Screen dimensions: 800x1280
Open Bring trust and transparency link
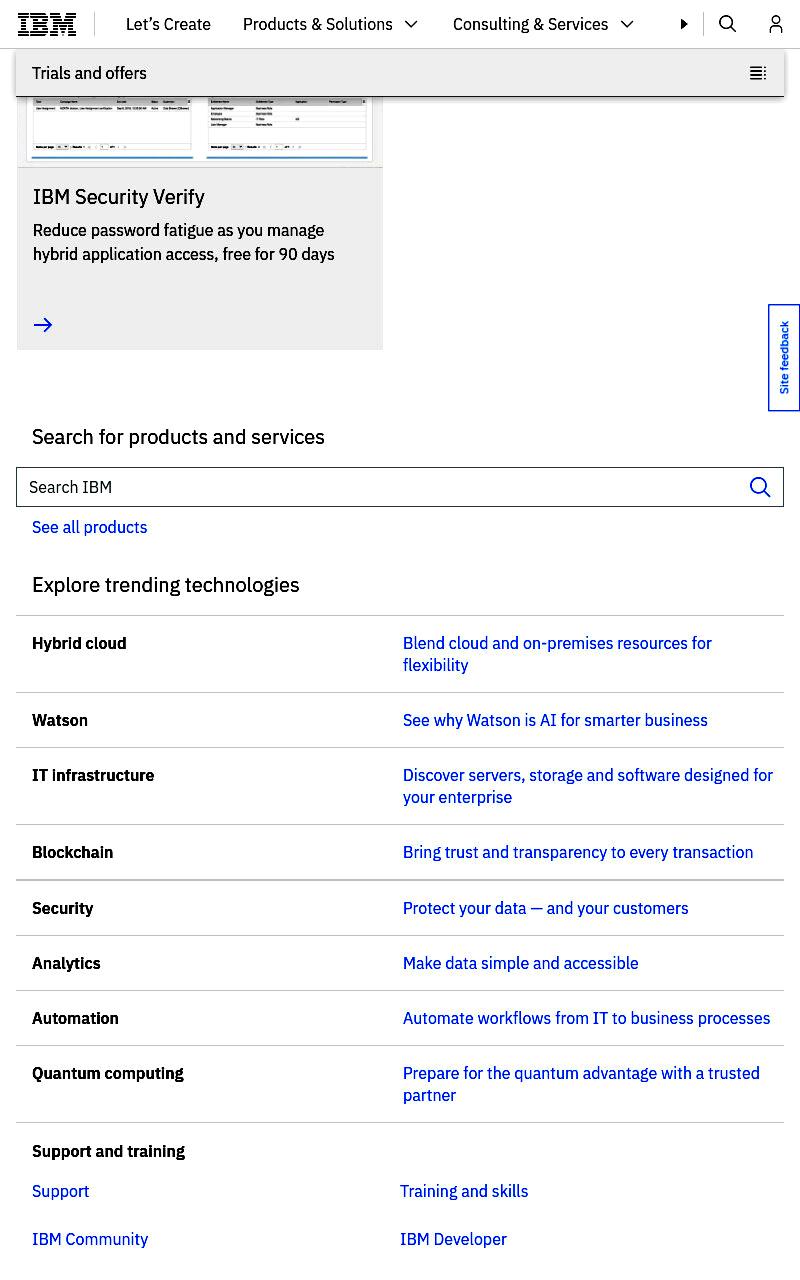click(x=578, y=852)
